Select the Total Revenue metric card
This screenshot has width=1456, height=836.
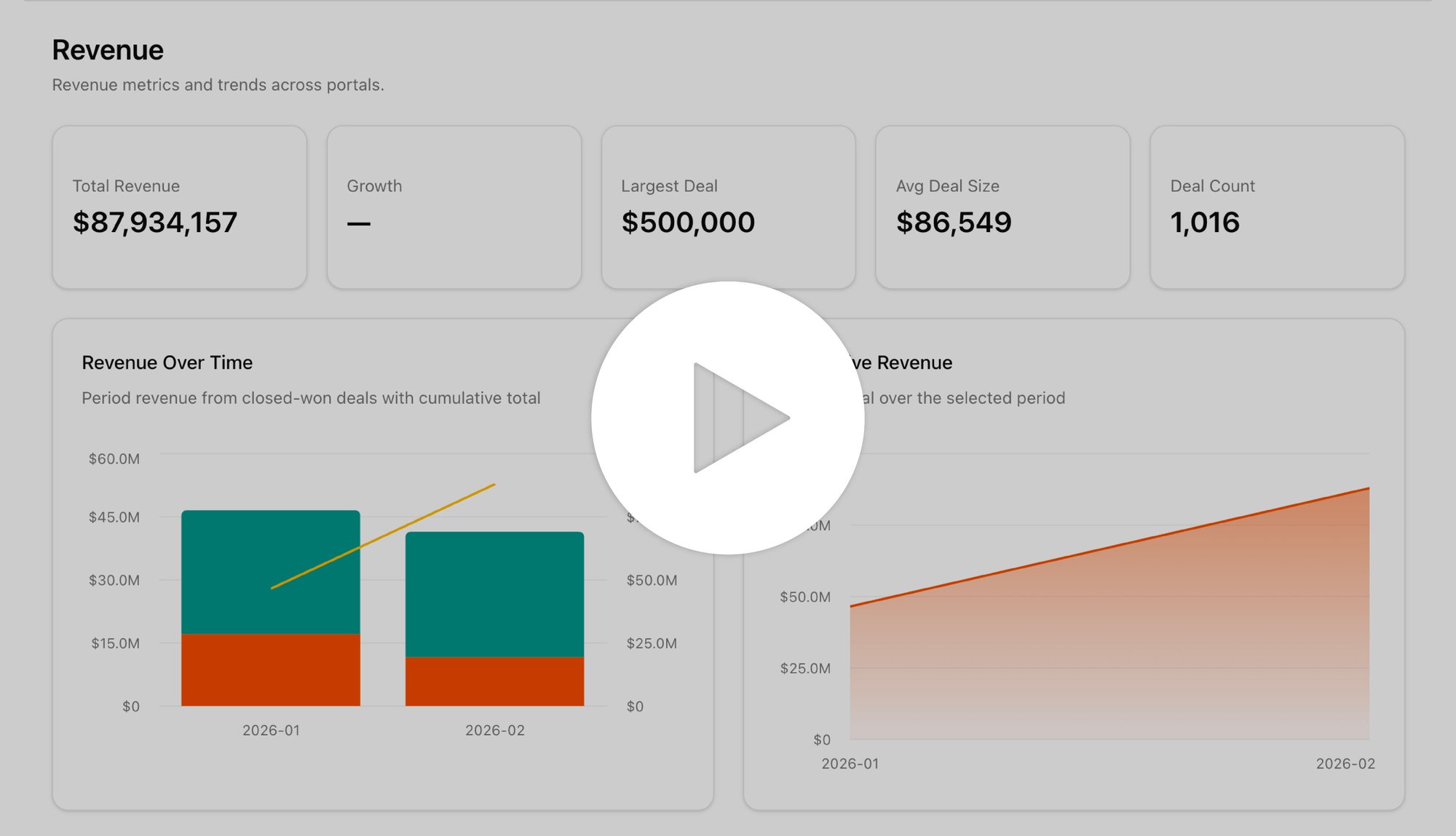coord(179,207)
